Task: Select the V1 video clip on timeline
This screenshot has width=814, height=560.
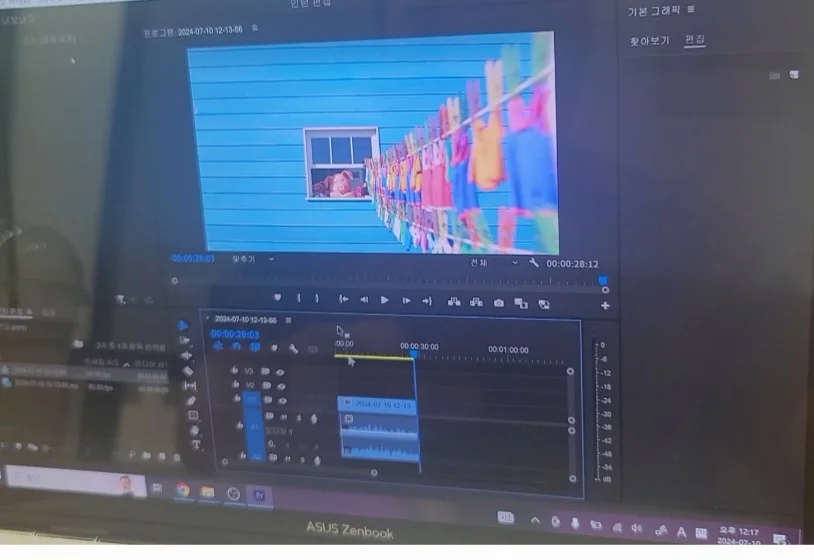Action: click(377, 404)
